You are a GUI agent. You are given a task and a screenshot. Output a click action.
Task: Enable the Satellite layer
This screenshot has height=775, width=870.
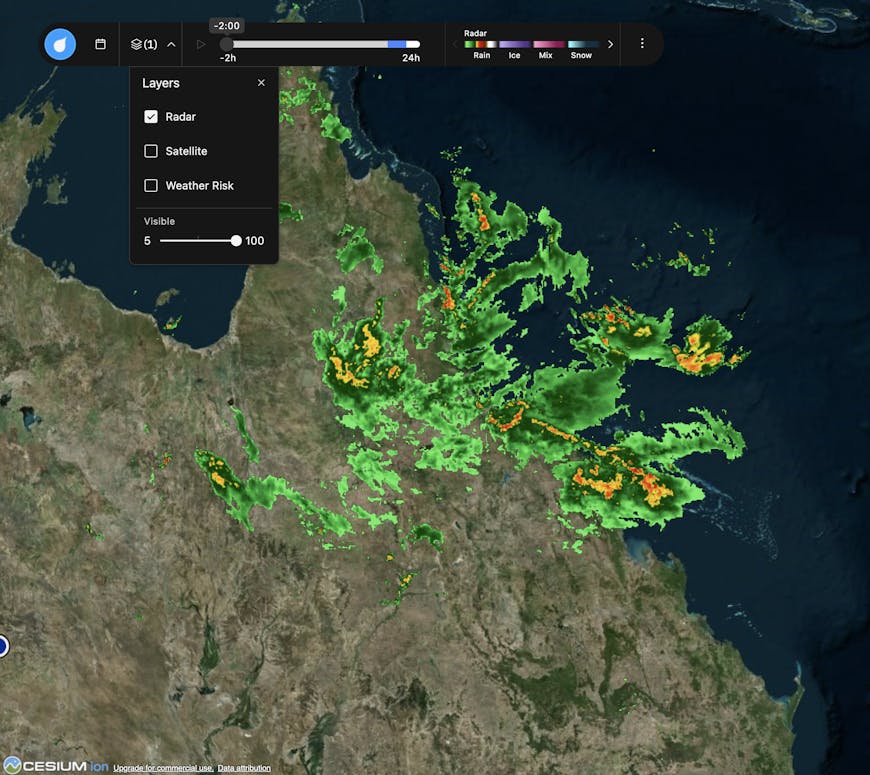tap(150, 151)
